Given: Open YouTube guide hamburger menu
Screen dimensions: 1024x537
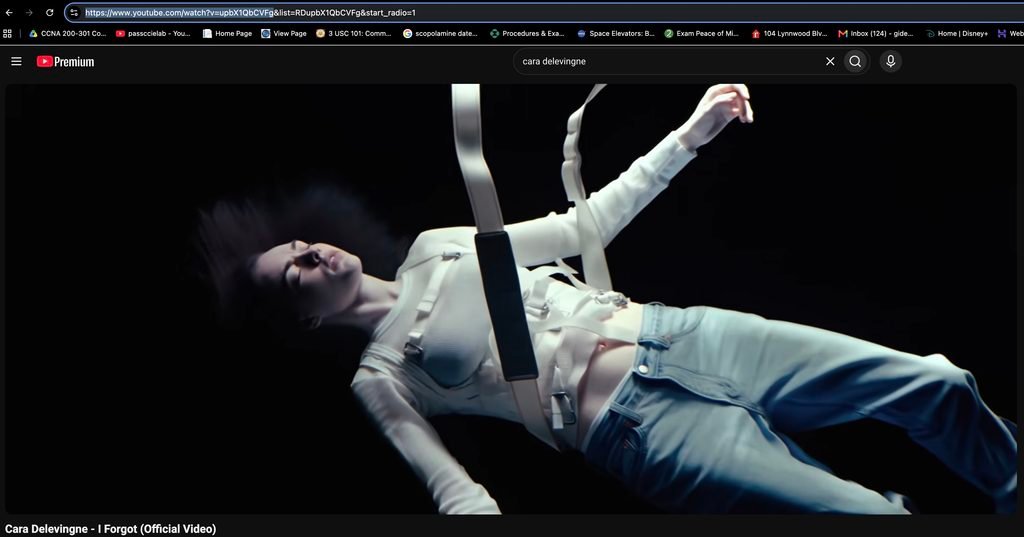Looking at the screenshot, I should pyautogui.click(x=16, y=61).
